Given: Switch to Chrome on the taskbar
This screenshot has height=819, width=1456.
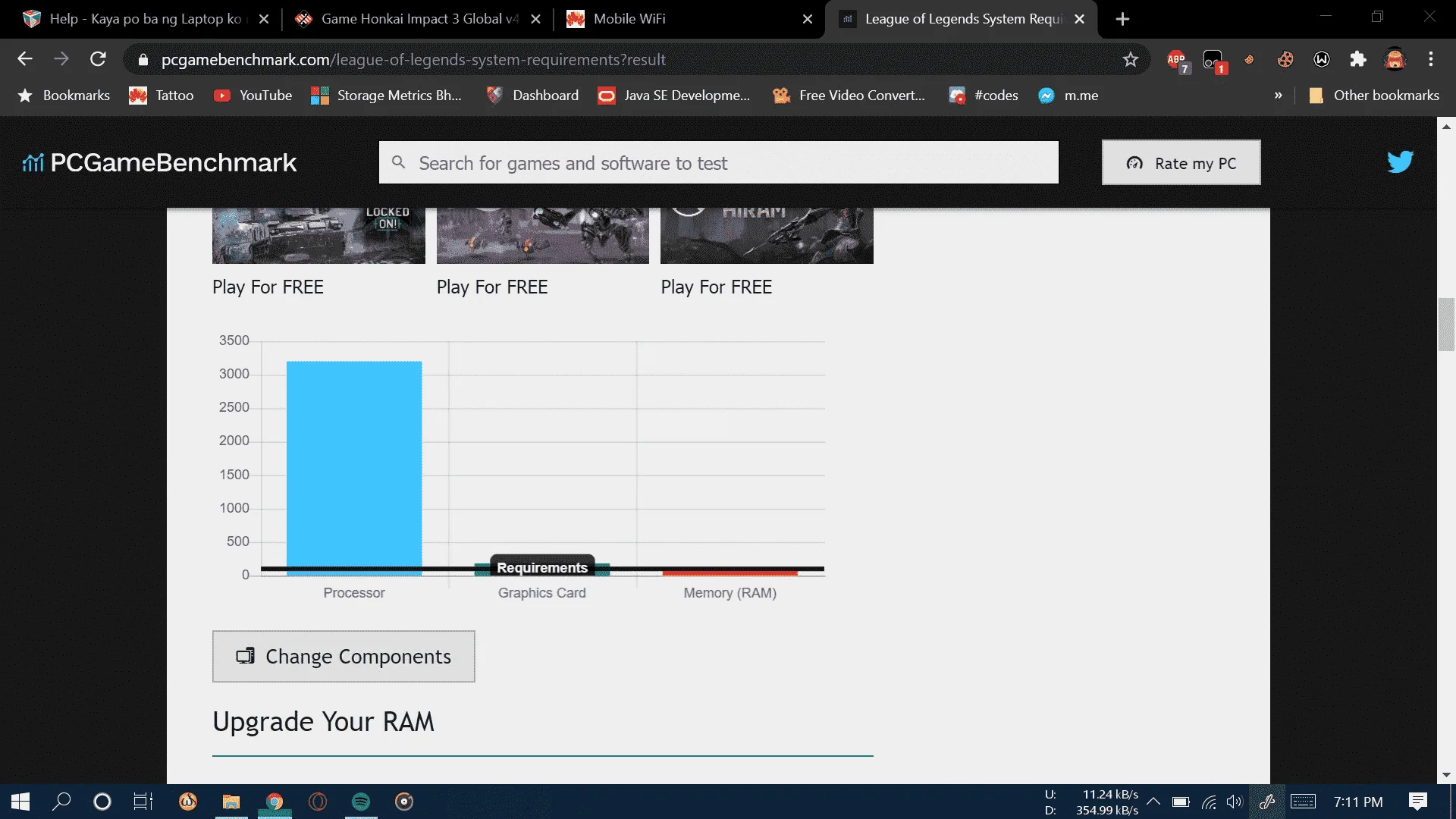Looking at the screenshot, I should [275, 802].
